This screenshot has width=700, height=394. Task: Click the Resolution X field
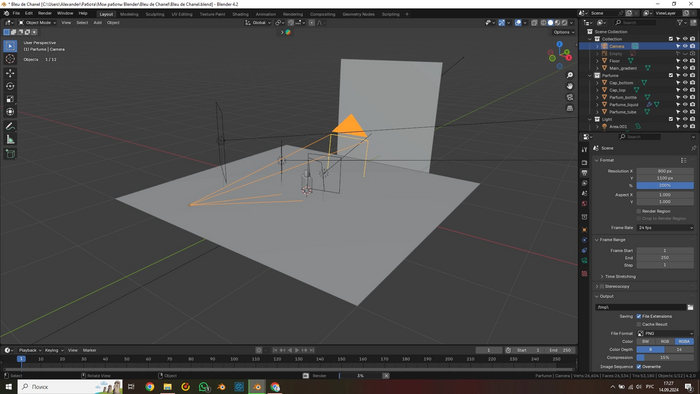(x=665, y=171)
